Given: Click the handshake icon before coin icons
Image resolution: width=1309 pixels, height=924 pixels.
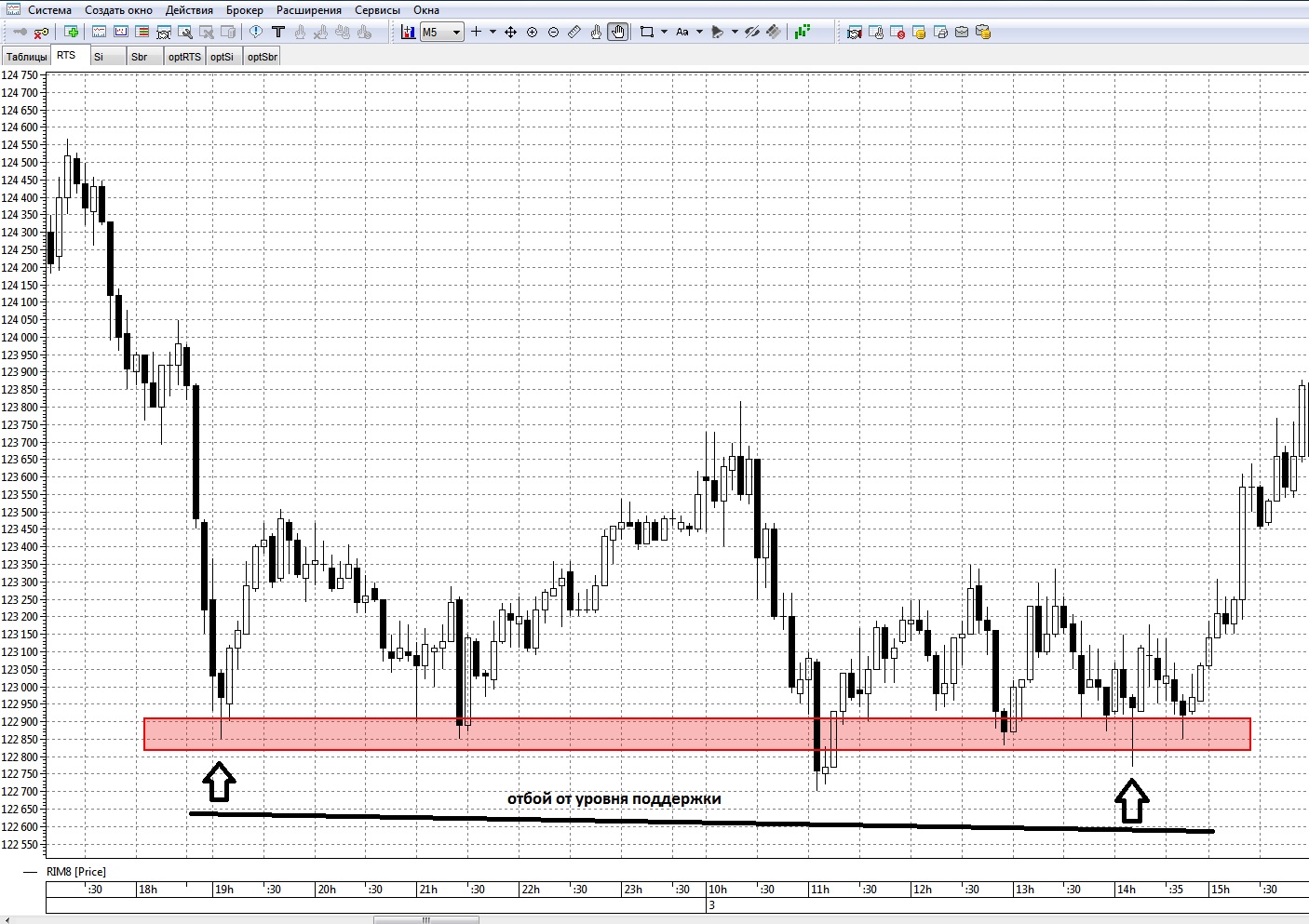Looking at the screenshot, I should click(x=854, y=33).
